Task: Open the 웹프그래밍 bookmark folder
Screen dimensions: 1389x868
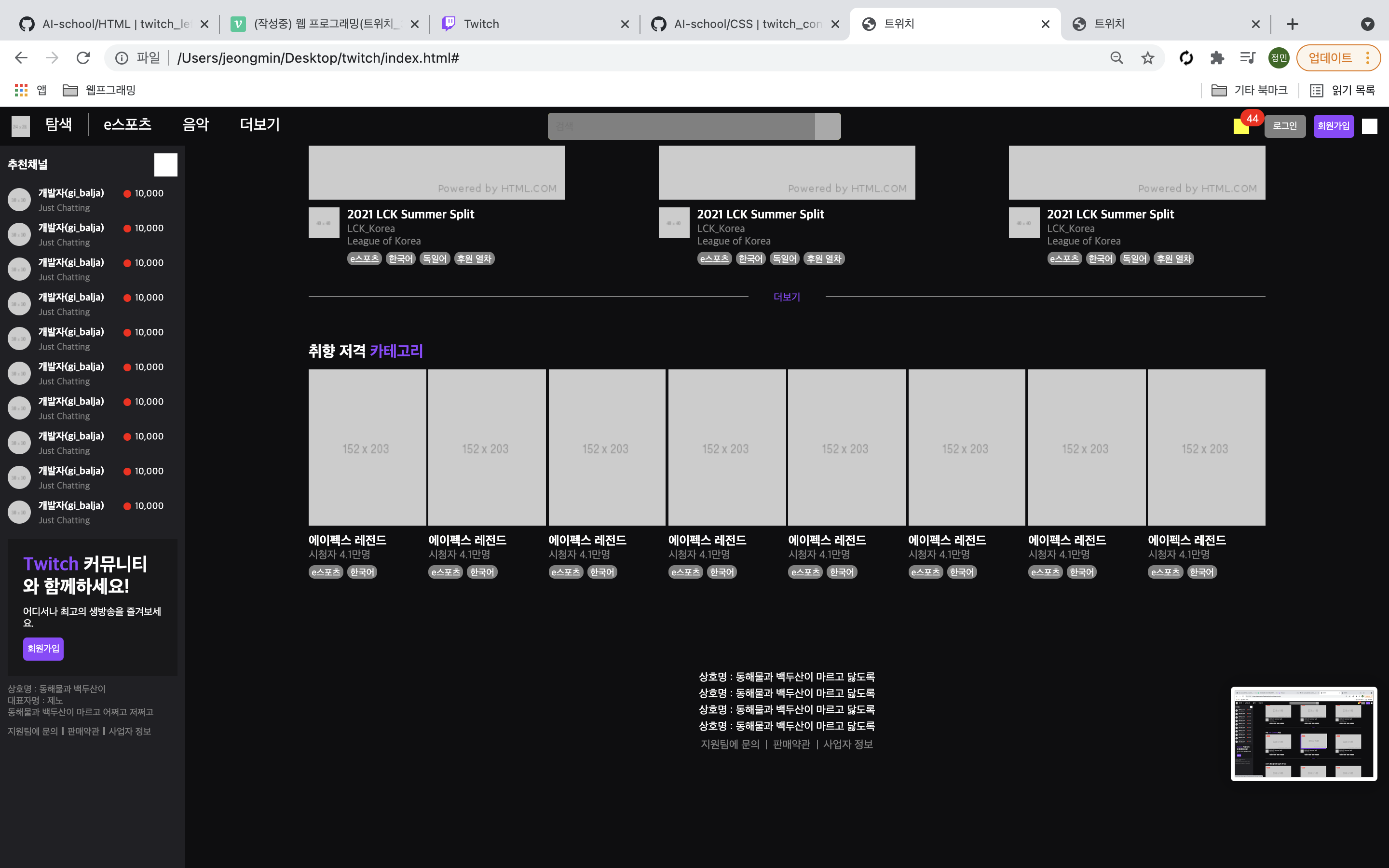Action: [99, 90]
